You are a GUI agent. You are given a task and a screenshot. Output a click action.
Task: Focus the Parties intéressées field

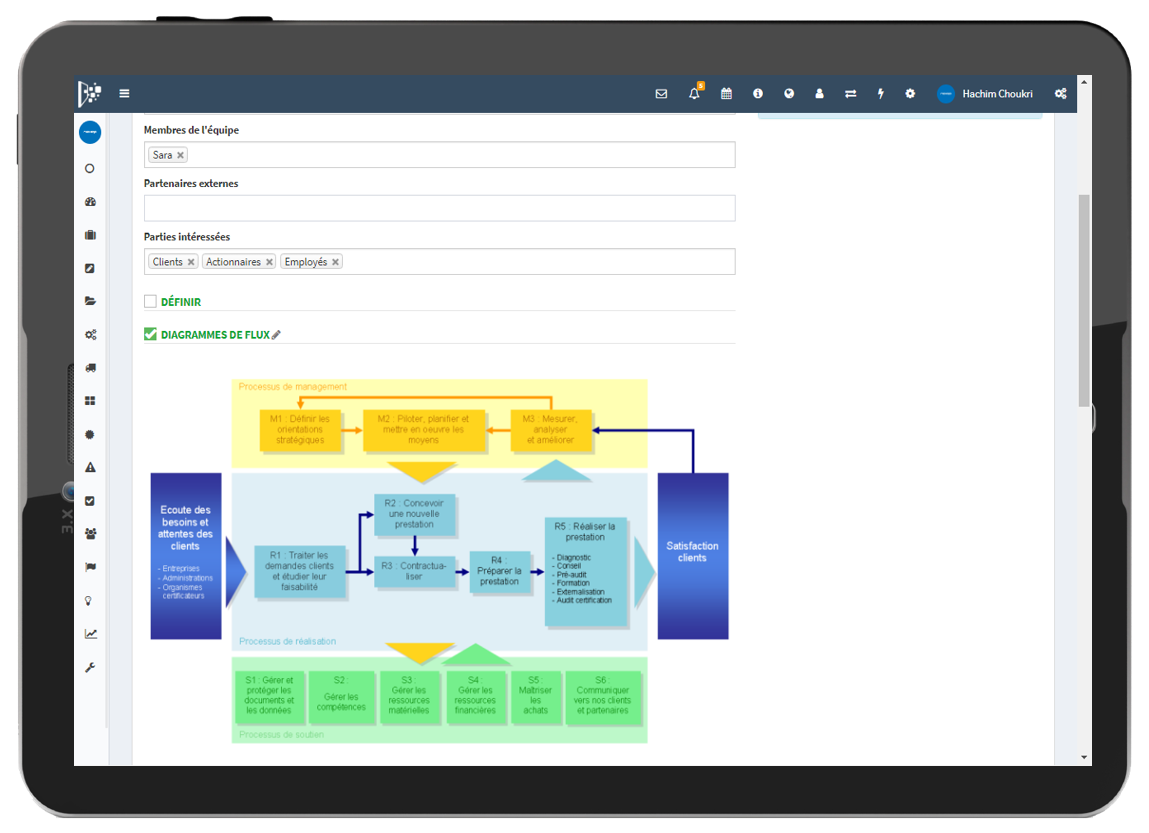pyautogui.click(x=440, y=262)
